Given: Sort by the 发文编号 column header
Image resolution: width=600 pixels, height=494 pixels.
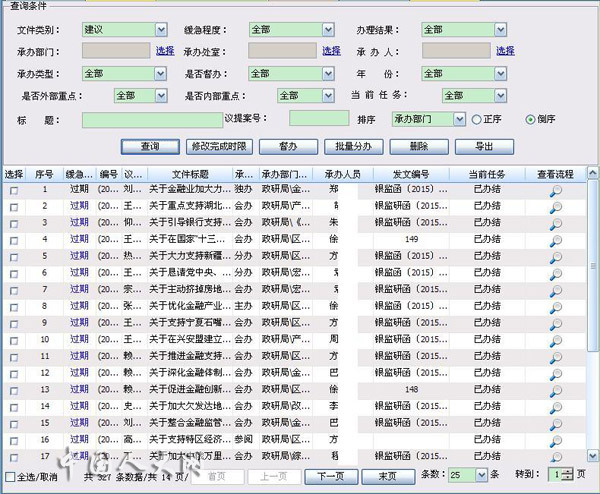Looking at the screenshot, I should click(411, 174).
